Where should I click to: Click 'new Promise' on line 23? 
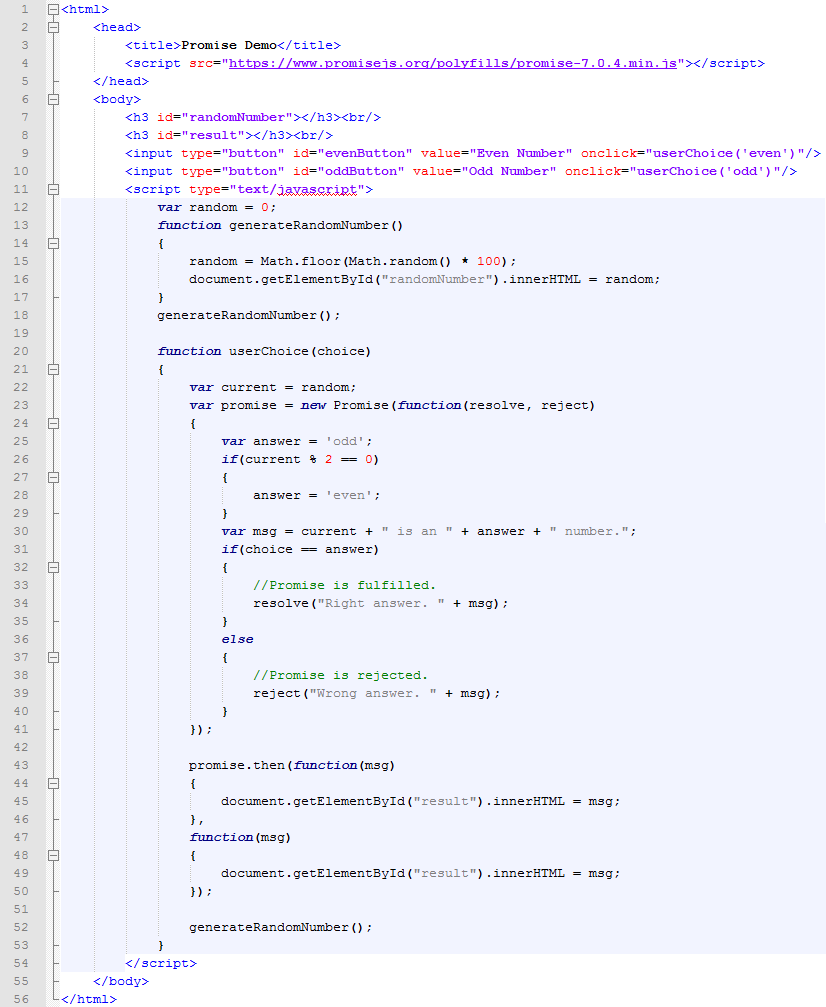click(x=345, y=405)
